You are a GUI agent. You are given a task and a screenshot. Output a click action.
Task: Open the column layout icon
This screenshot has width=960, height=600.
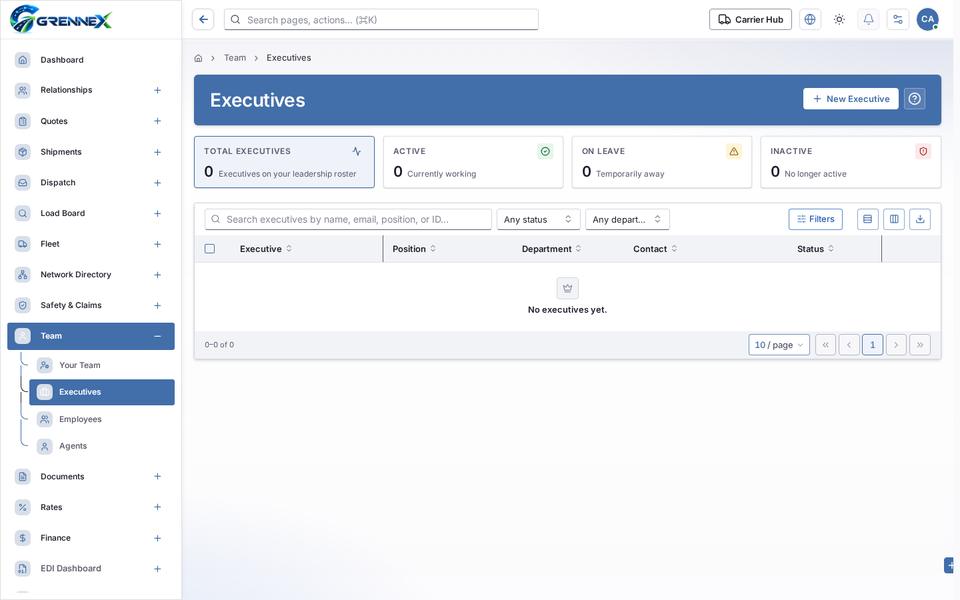pos(894,219)
